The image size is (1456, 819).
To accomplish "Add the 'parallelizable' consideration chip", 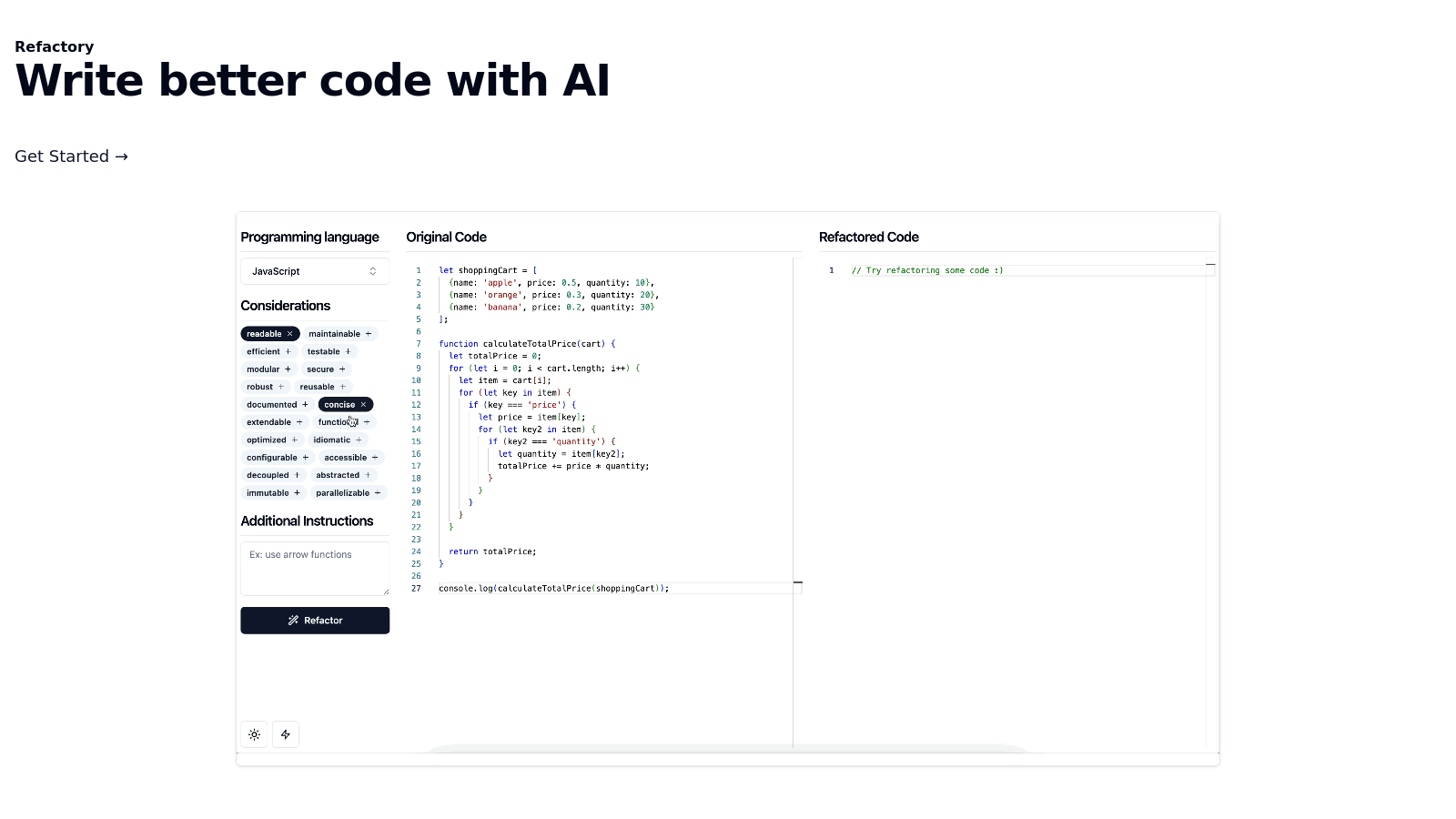I will pyautogui.click(x=349, y=493).
